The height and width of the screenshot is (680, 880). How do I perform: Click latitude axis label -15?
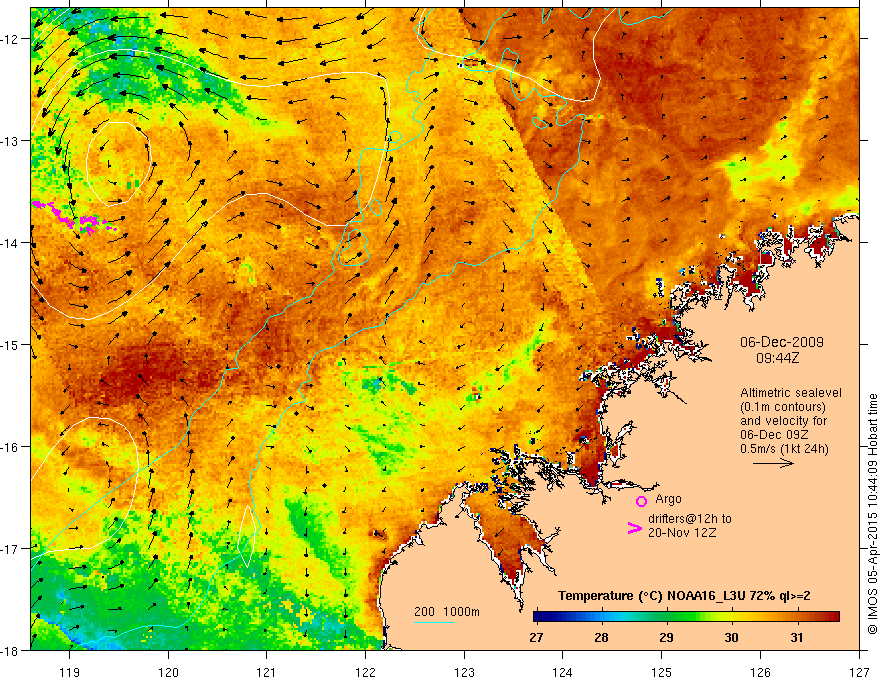click(10, 345)
